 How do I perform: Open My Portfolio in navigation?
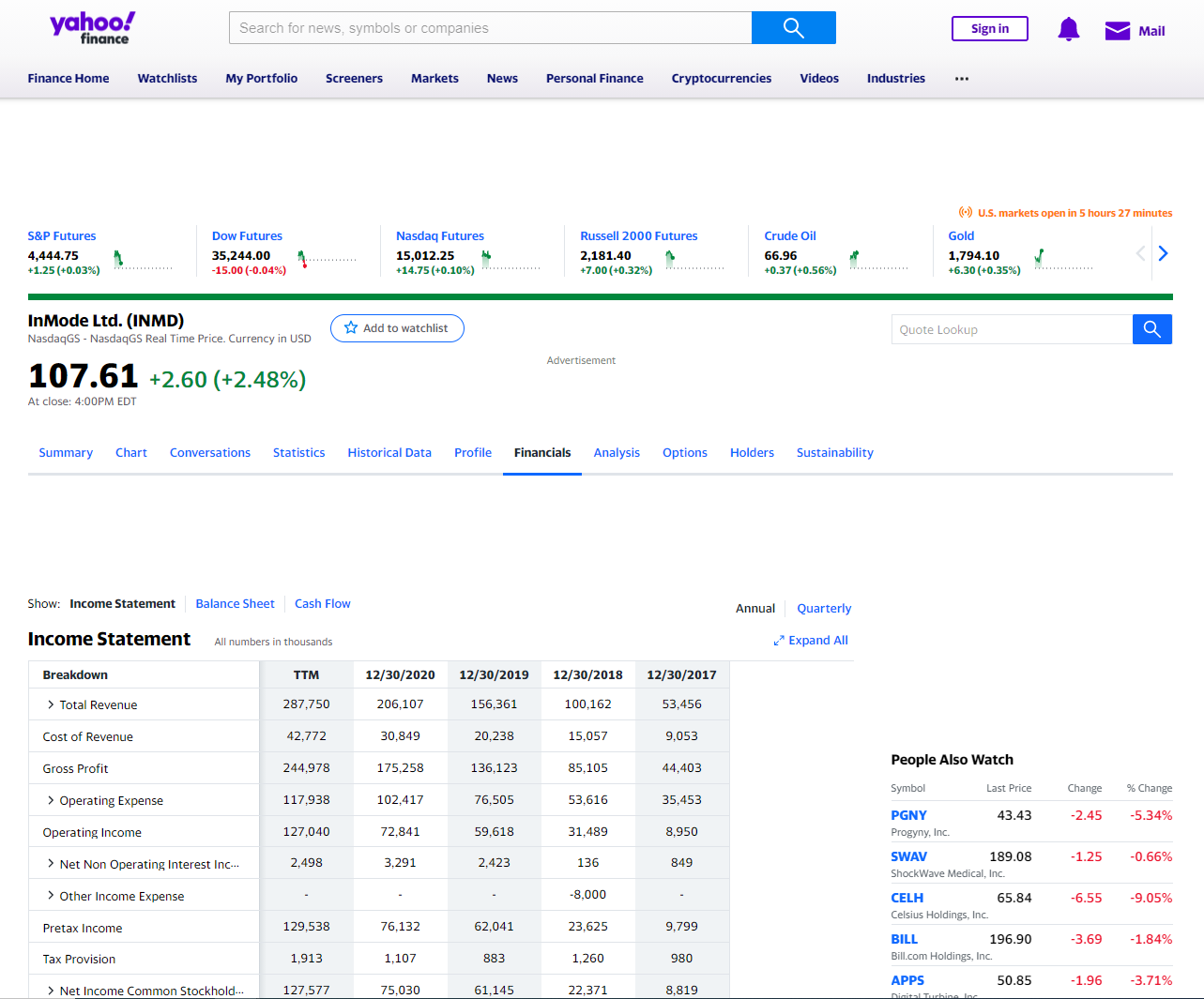262,79
